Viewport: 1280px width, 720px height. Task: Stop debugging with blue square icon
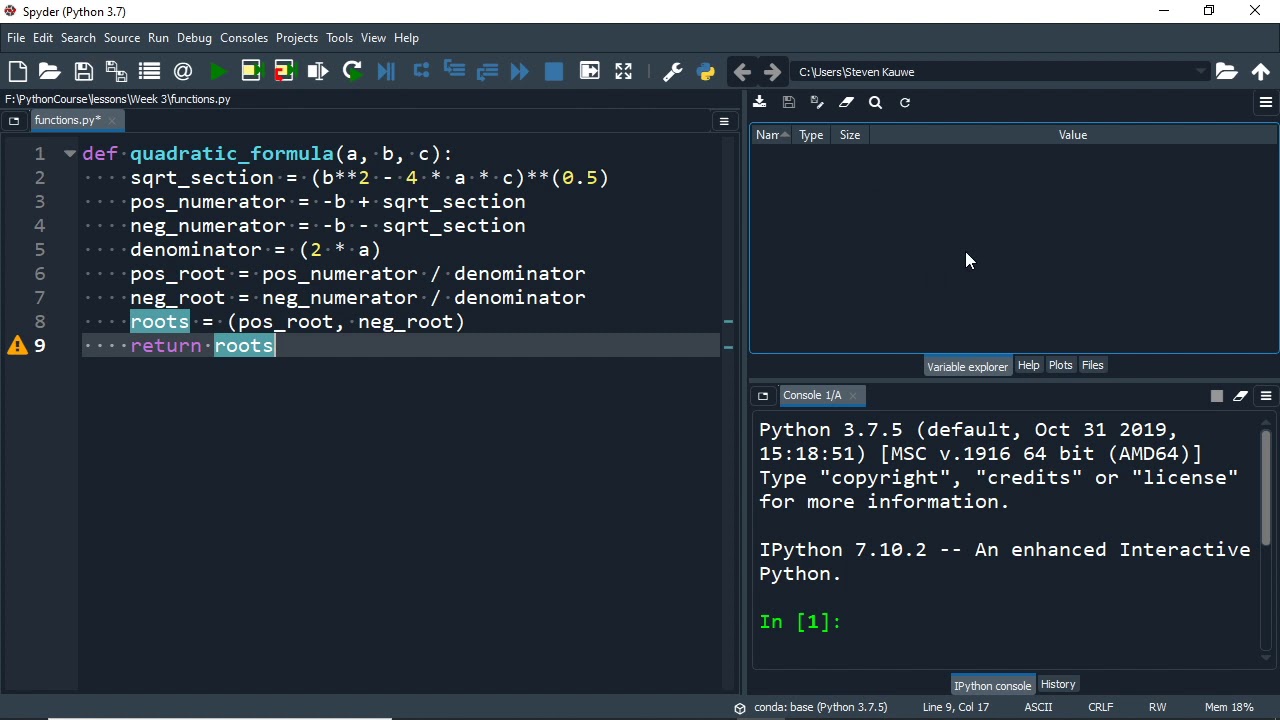554,72
